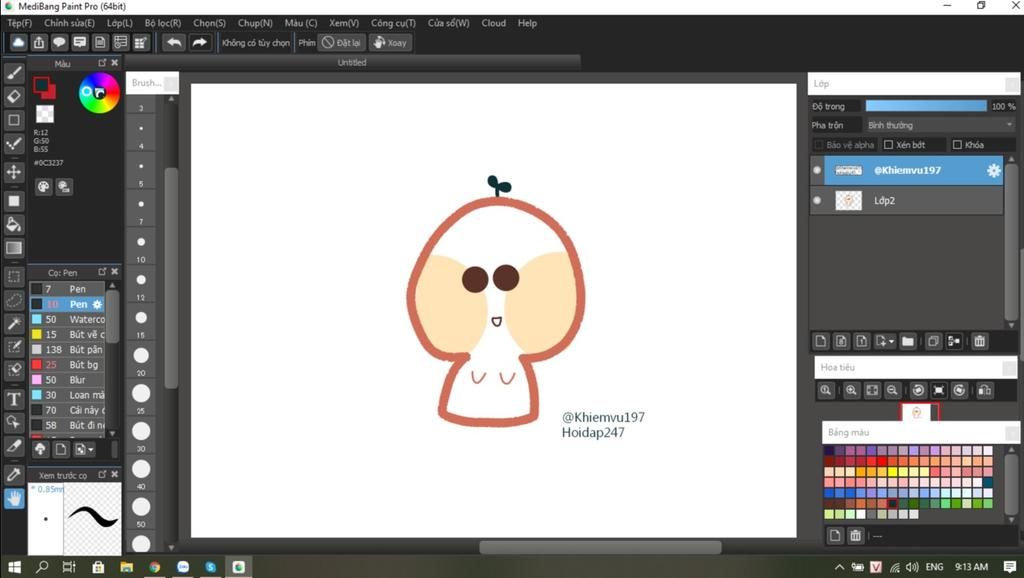Open File Explorer from the taskbar
This screenshot has width=1024, height=578.
point(127,567)
